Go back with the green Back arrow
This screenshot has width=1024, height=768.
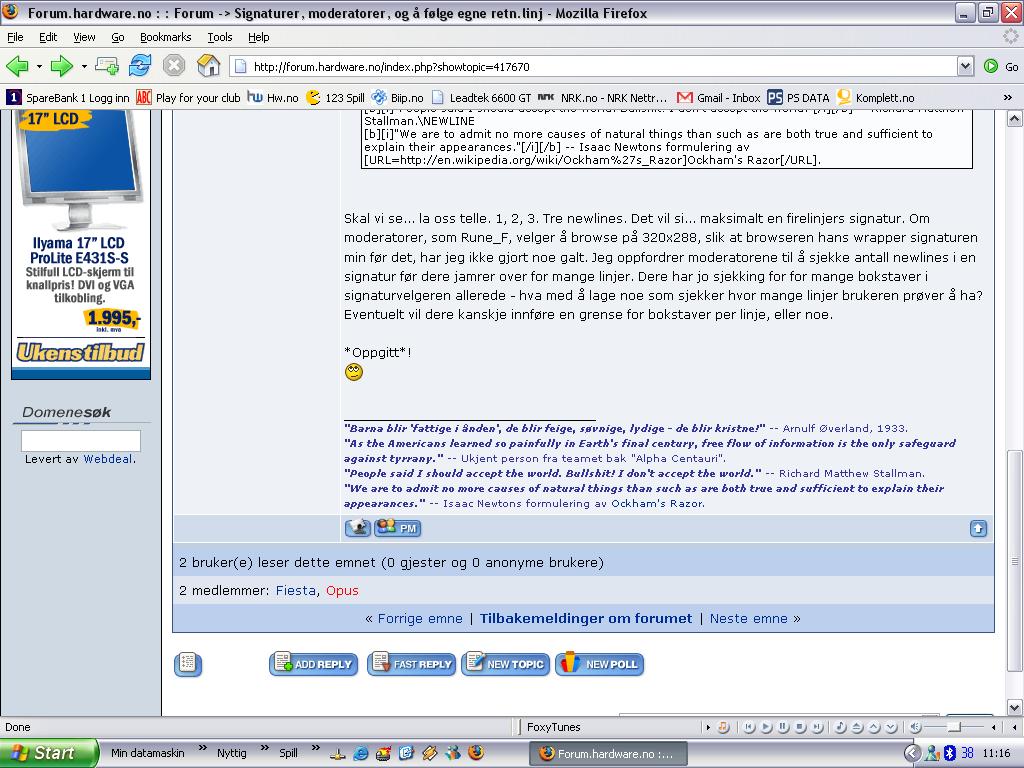(17, 66)
